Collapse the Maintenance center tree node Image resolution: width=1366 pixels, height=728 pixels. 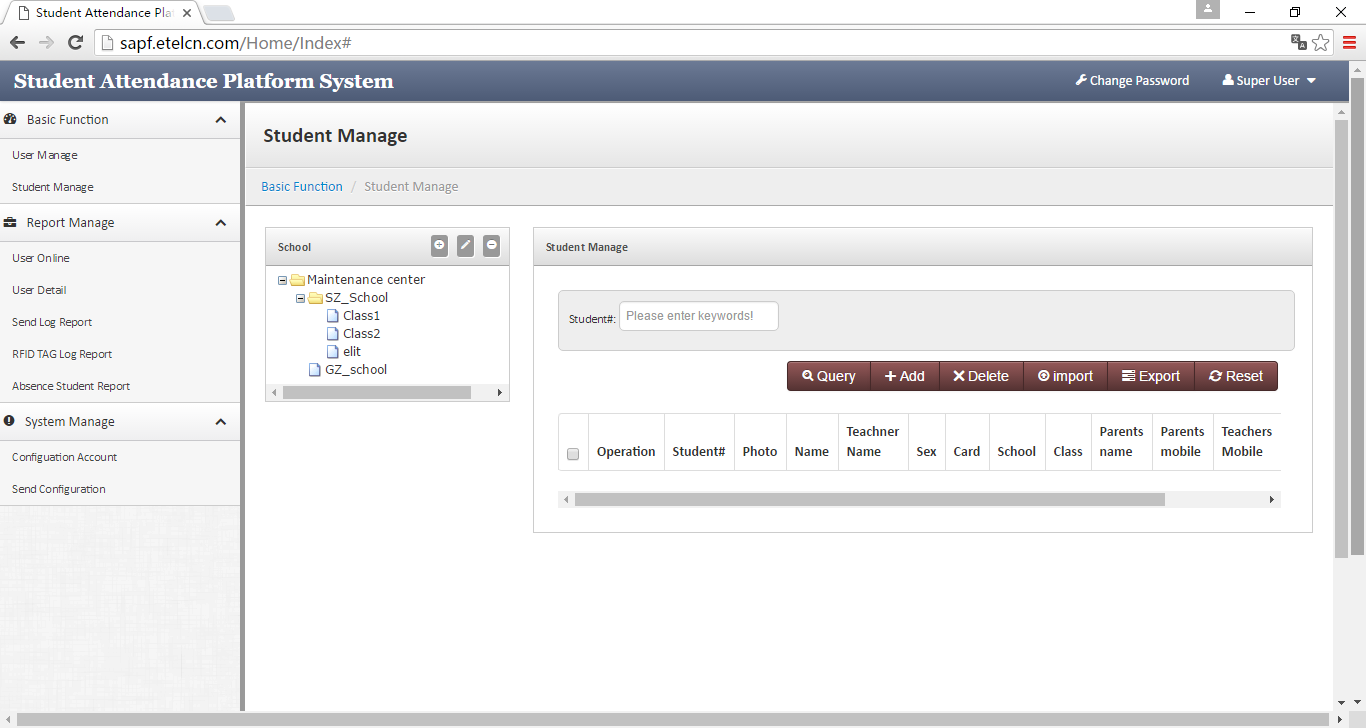pos(283,280)
